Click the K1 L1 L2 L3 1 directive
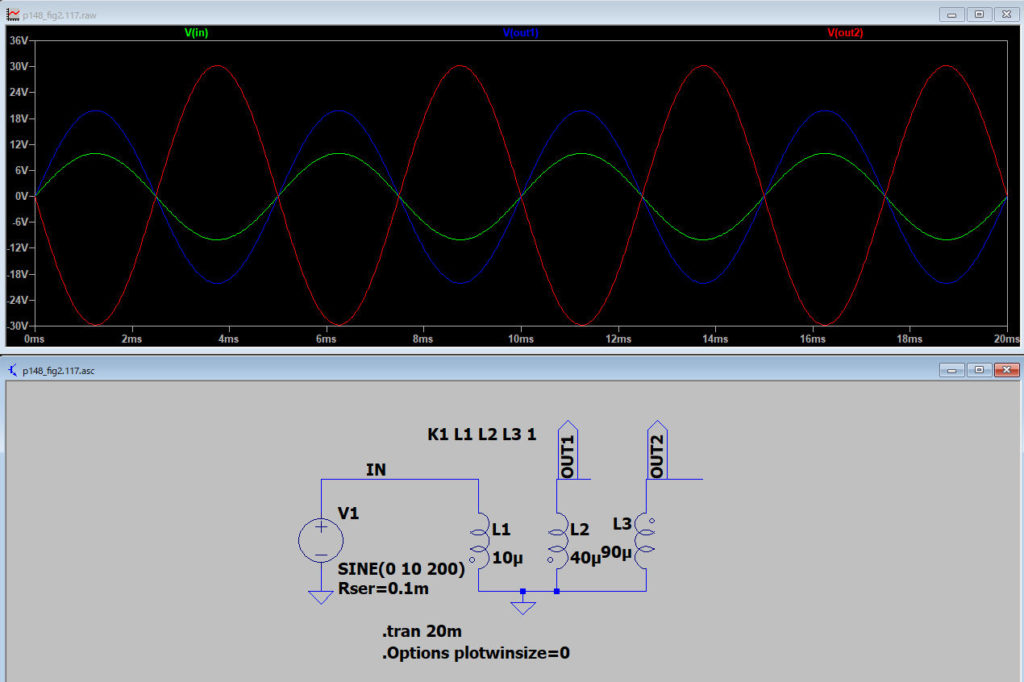The image size is (1024, 682). coord(482,435)
